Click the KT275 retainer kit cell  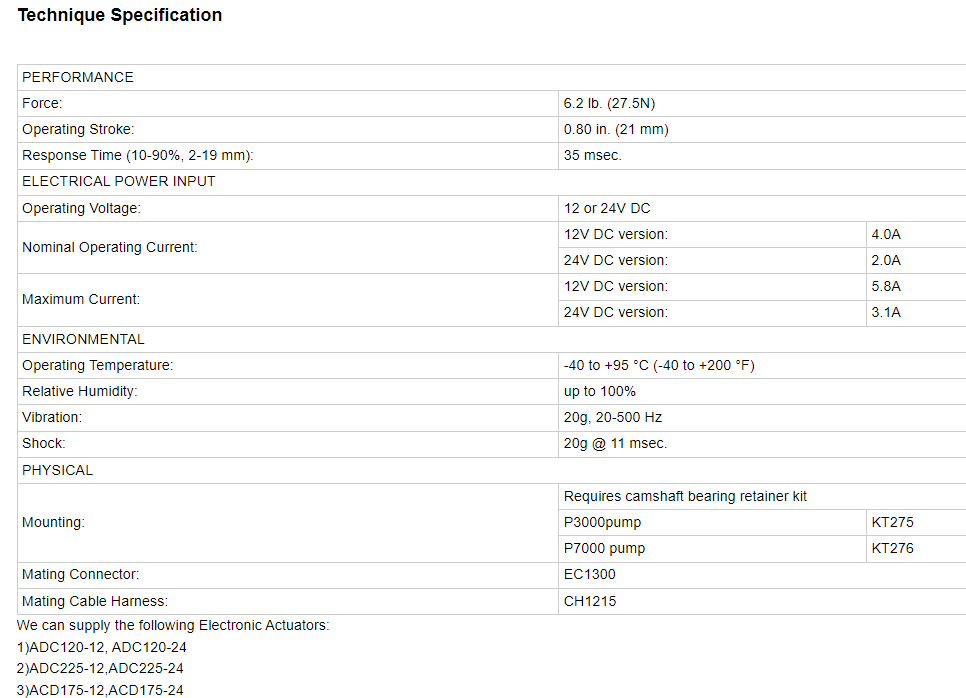(916, 522)
